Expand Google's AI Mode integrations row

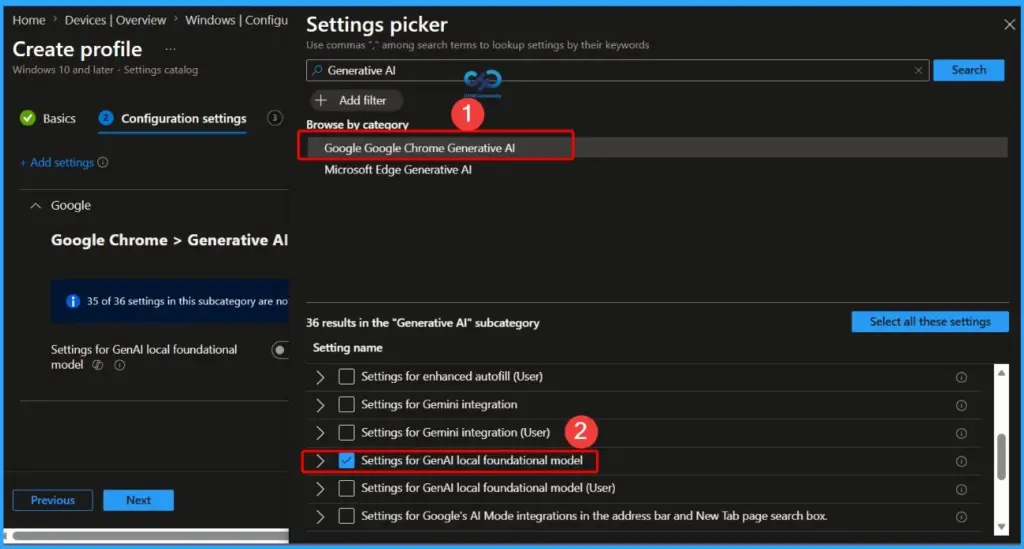[320, 517]
